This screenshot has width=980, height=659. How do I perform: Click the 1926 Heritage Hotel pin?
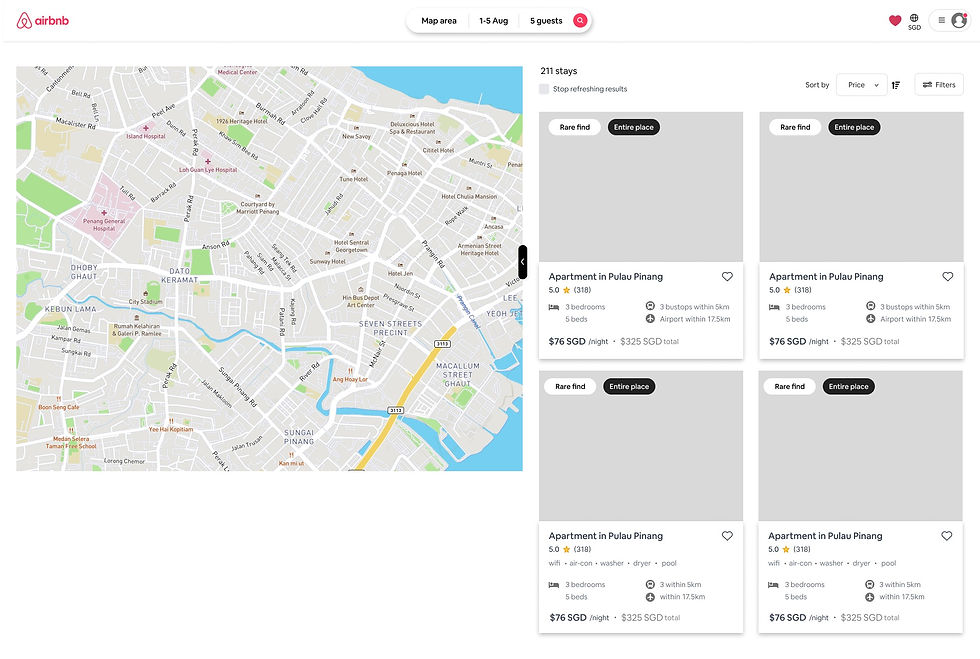pos(241,113)
